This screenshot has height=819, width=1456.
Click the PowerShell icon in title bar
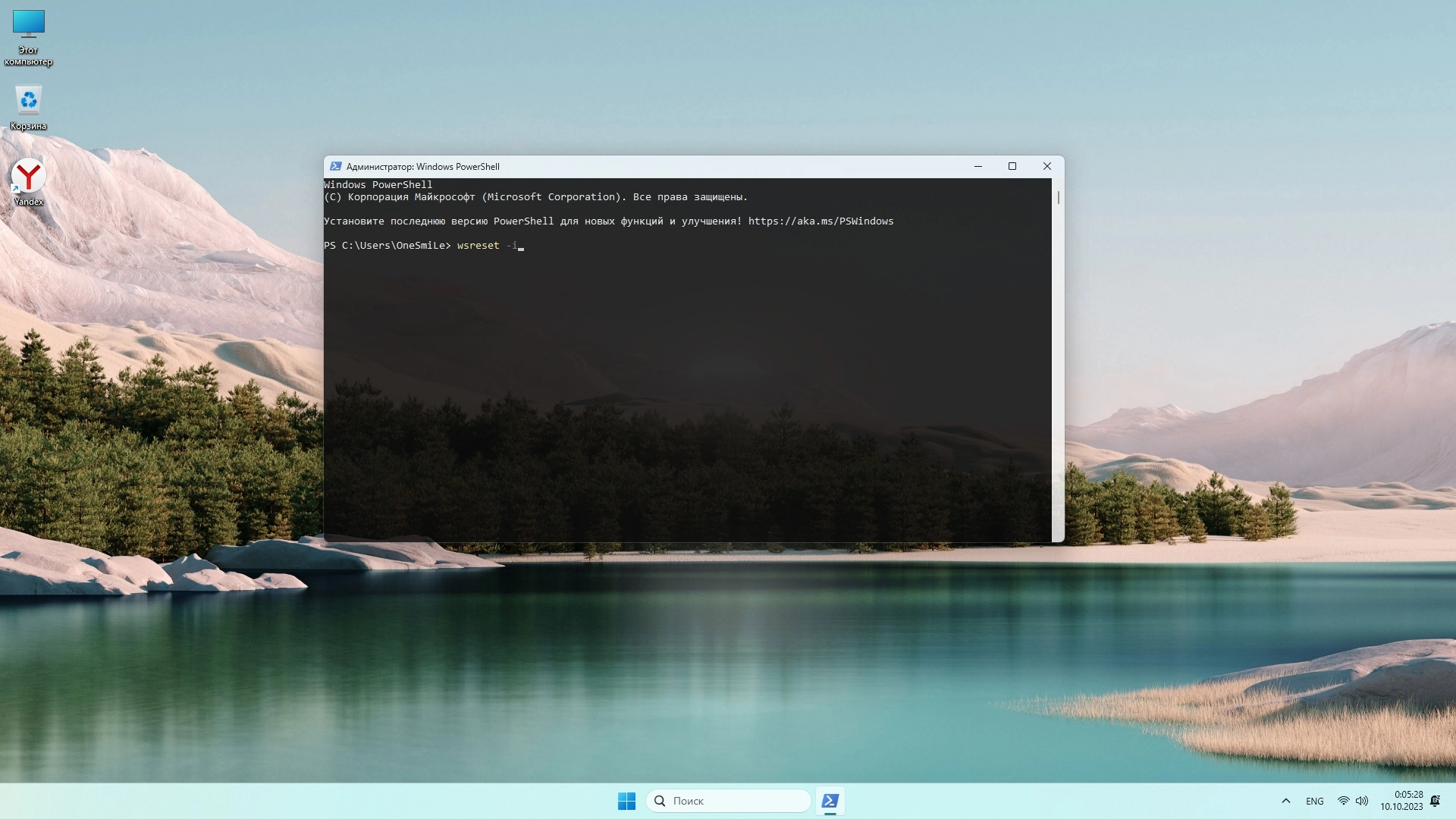tap(335, 166)
